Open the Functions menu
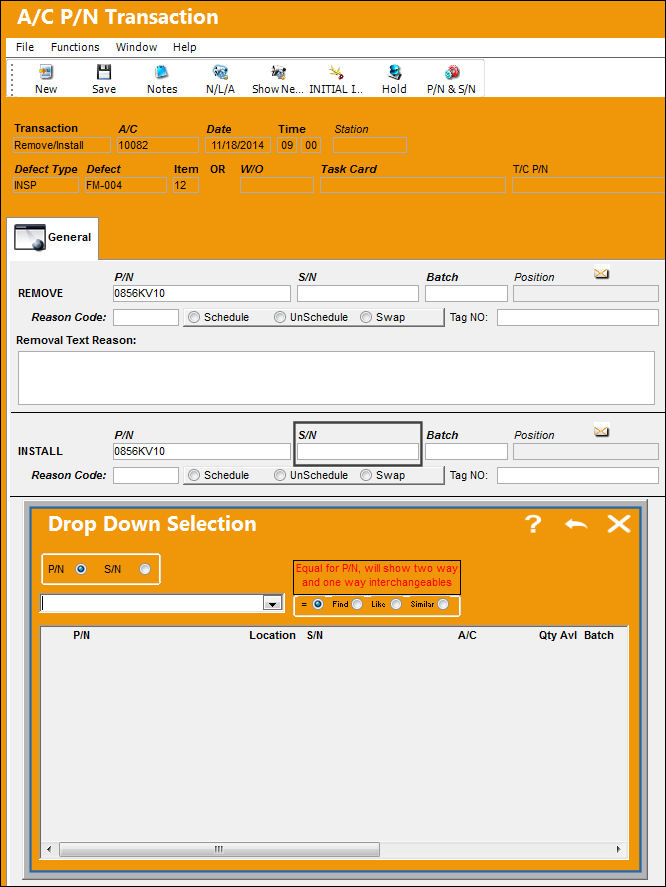 [x=75, y=47]
